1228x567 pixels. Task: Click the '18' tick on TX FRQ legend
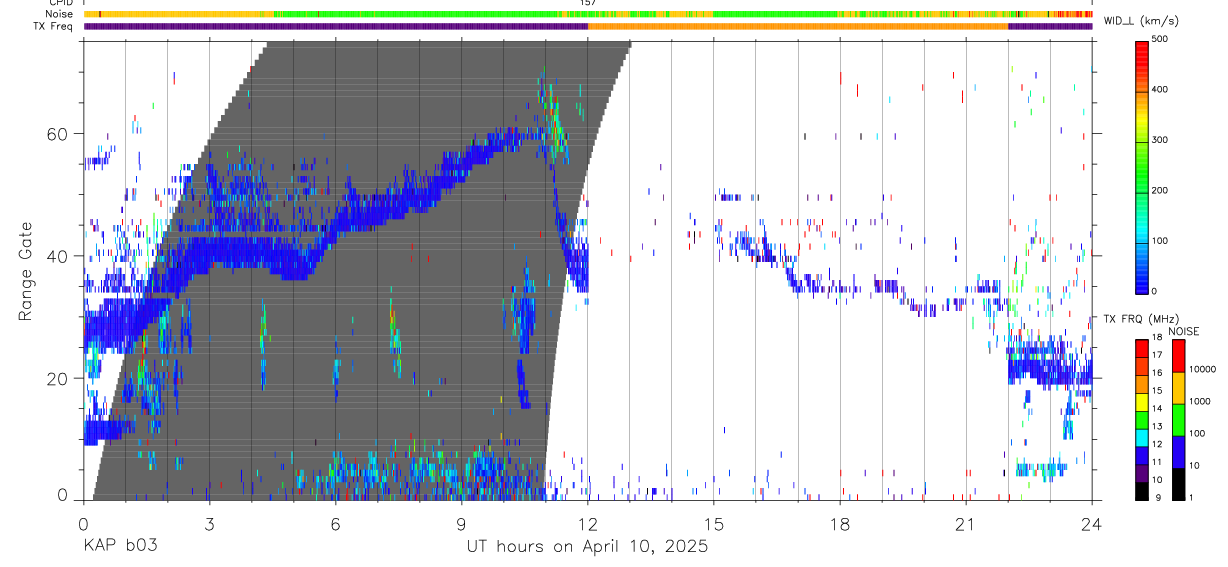point(1157,337)
